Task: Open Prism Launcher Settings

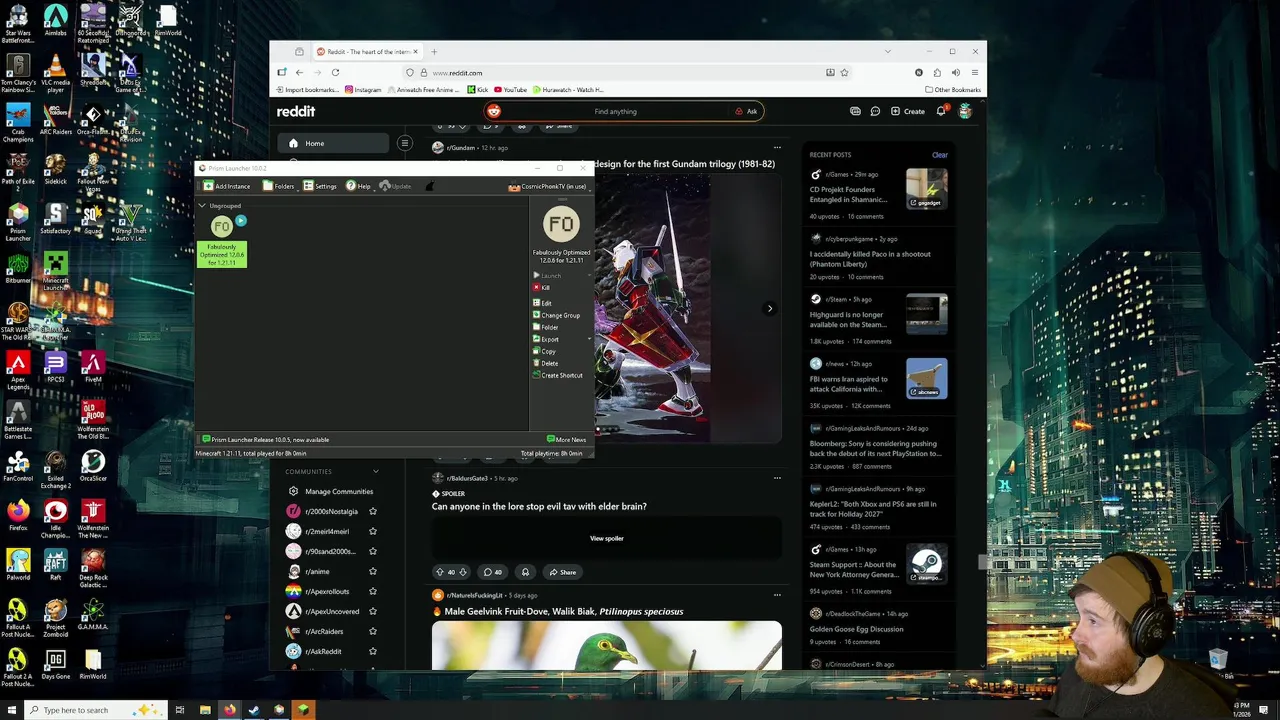Action: (x=320, y=186)
